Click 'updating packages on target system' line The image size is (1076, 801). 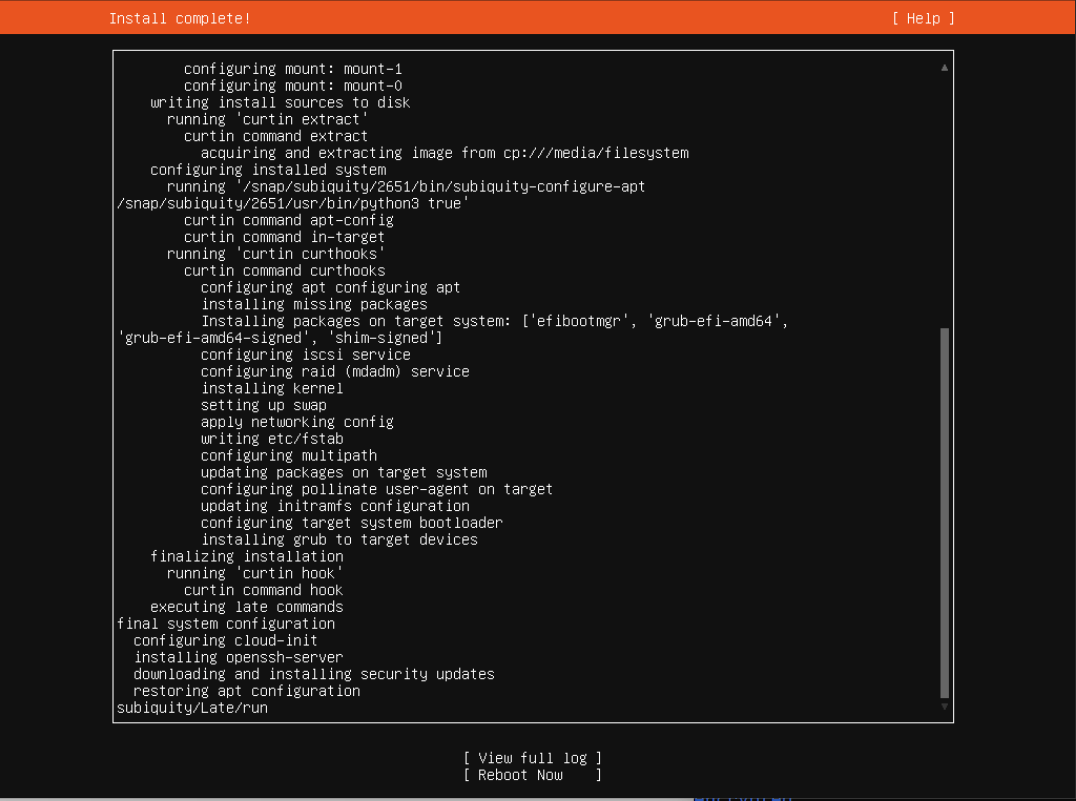[344, 472]
